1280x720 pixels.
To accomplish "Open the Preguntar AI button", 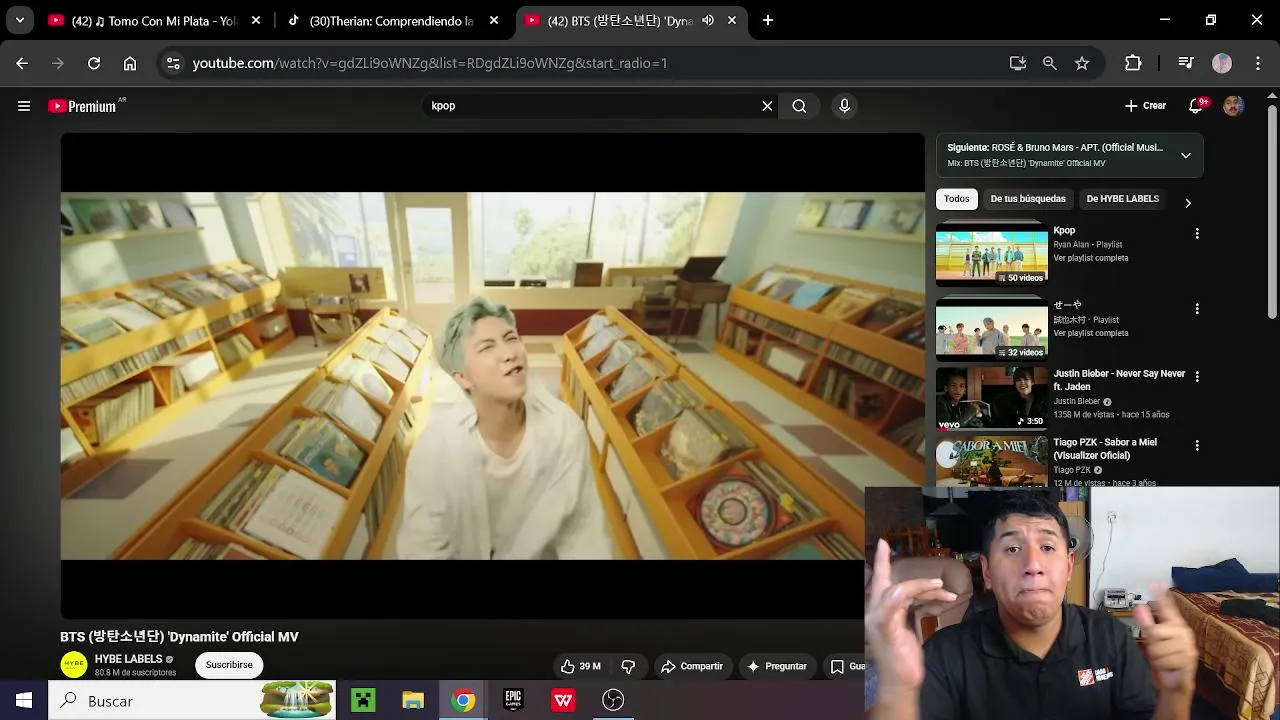I will click(777, 666).
